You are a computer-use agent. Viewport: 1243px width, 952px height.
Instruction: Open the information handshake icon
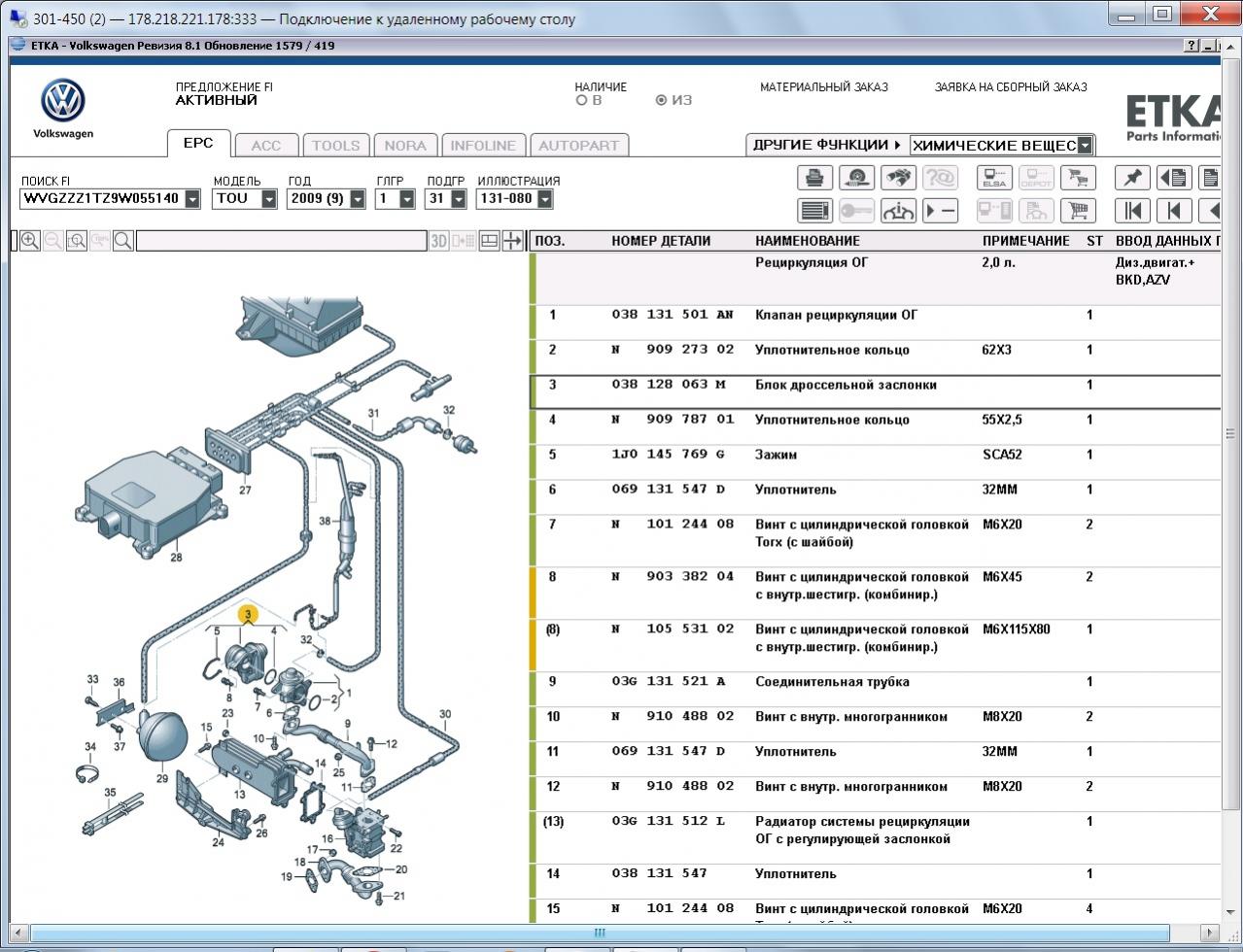(898, 210)
